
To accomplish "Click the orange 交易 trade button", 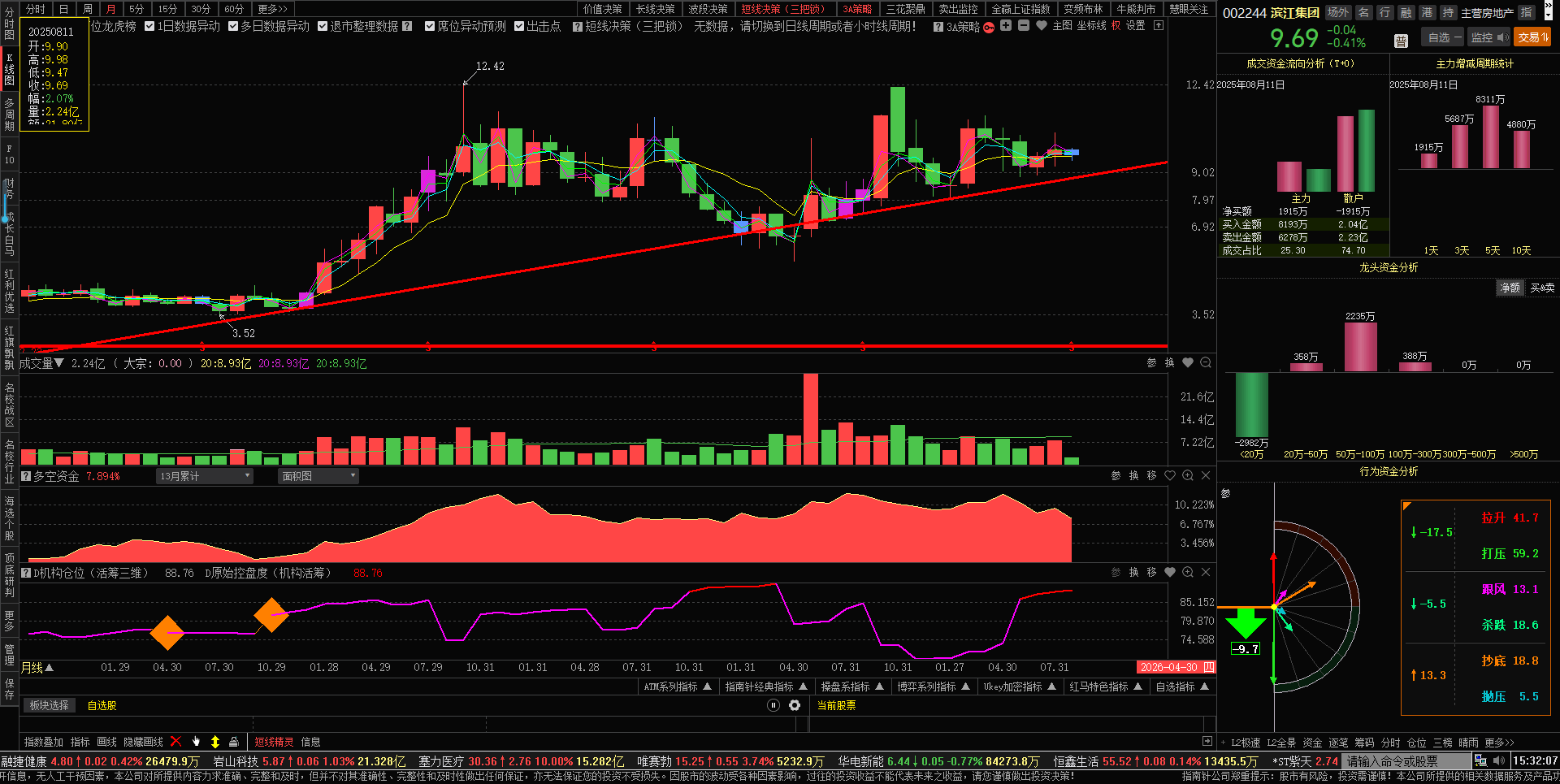I will pos(1532,37).
